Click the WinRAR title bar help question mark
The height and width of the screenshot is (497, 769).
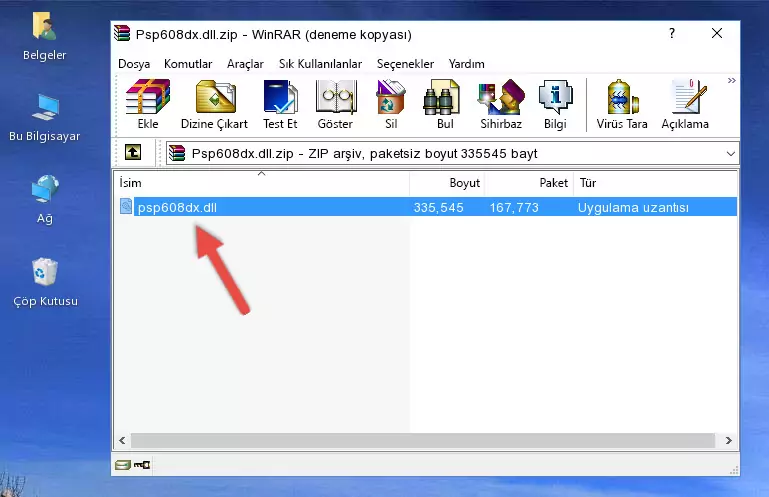pos(672,33)
